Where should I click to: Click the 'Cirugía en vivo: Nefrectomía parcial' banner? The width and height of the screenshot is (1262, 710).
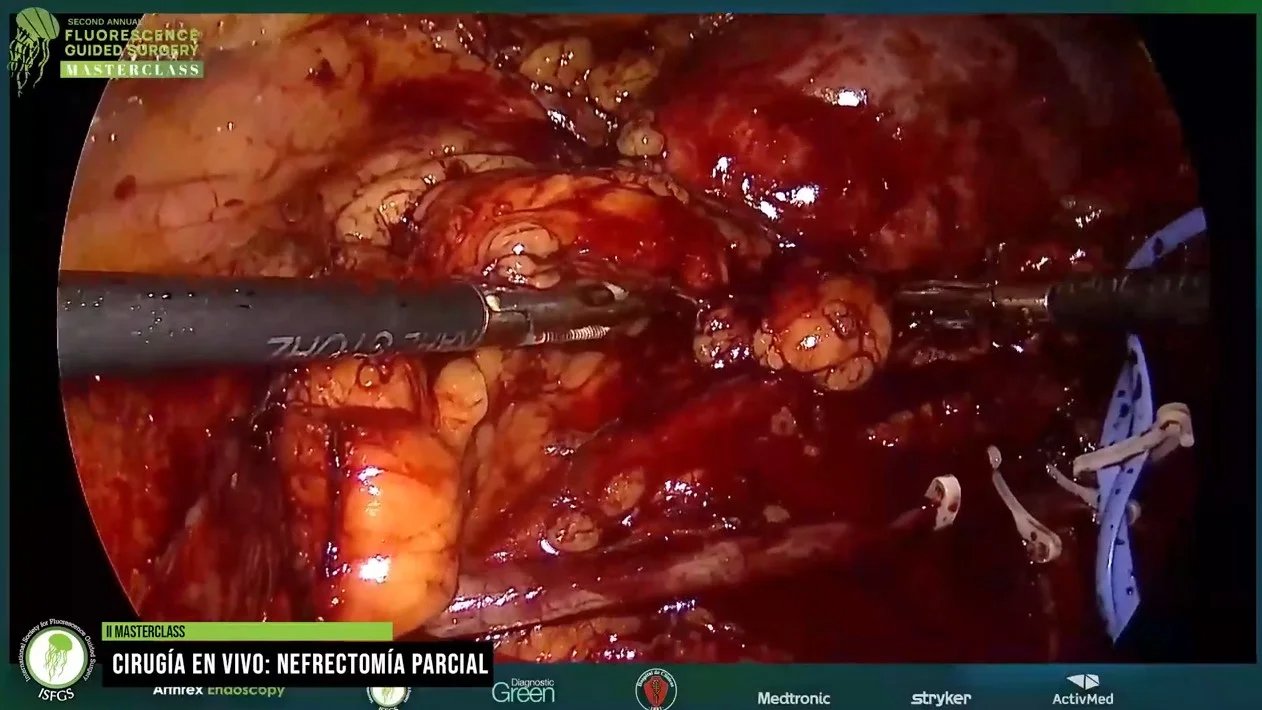pyautogui.click(x=300, y=663)
